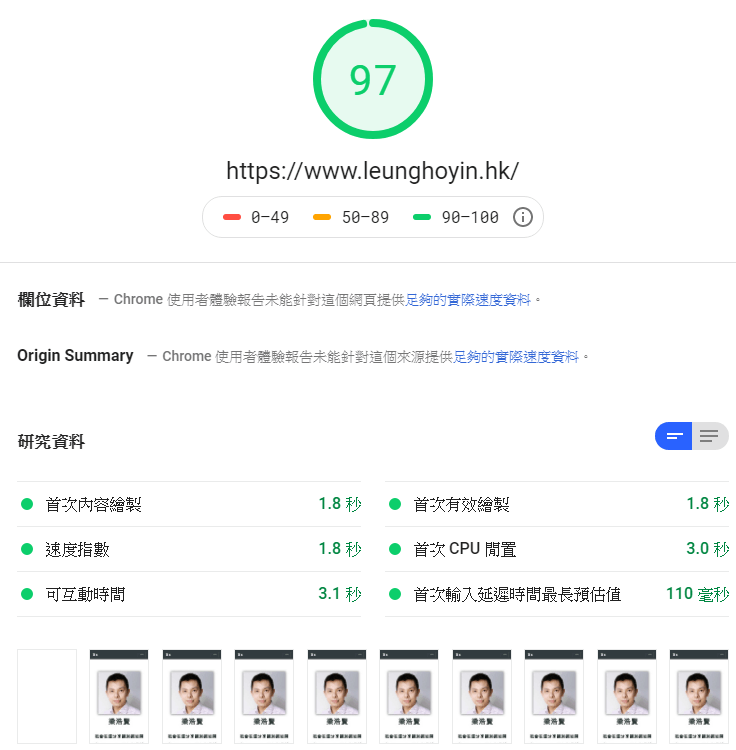736x750 pixels.
Task: Click the green dot beside 首次輸入延遲時間最長預估值
Action: (x=395, y=594)
